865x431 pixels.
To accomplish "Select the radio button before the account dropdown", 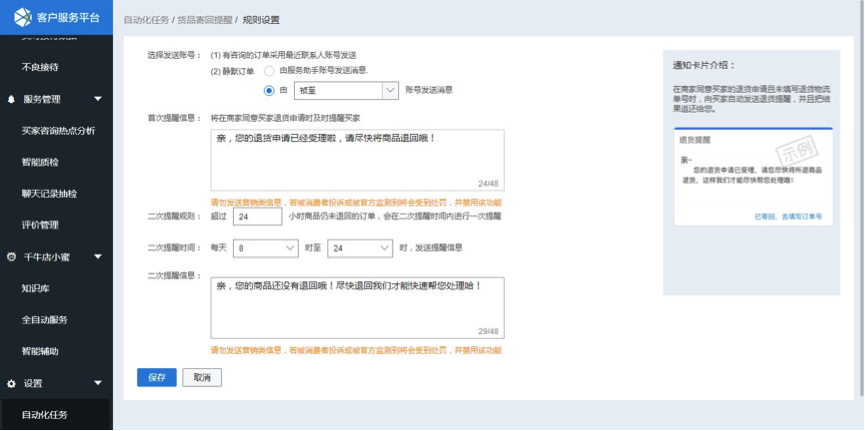I will click(x=269, y=90).
